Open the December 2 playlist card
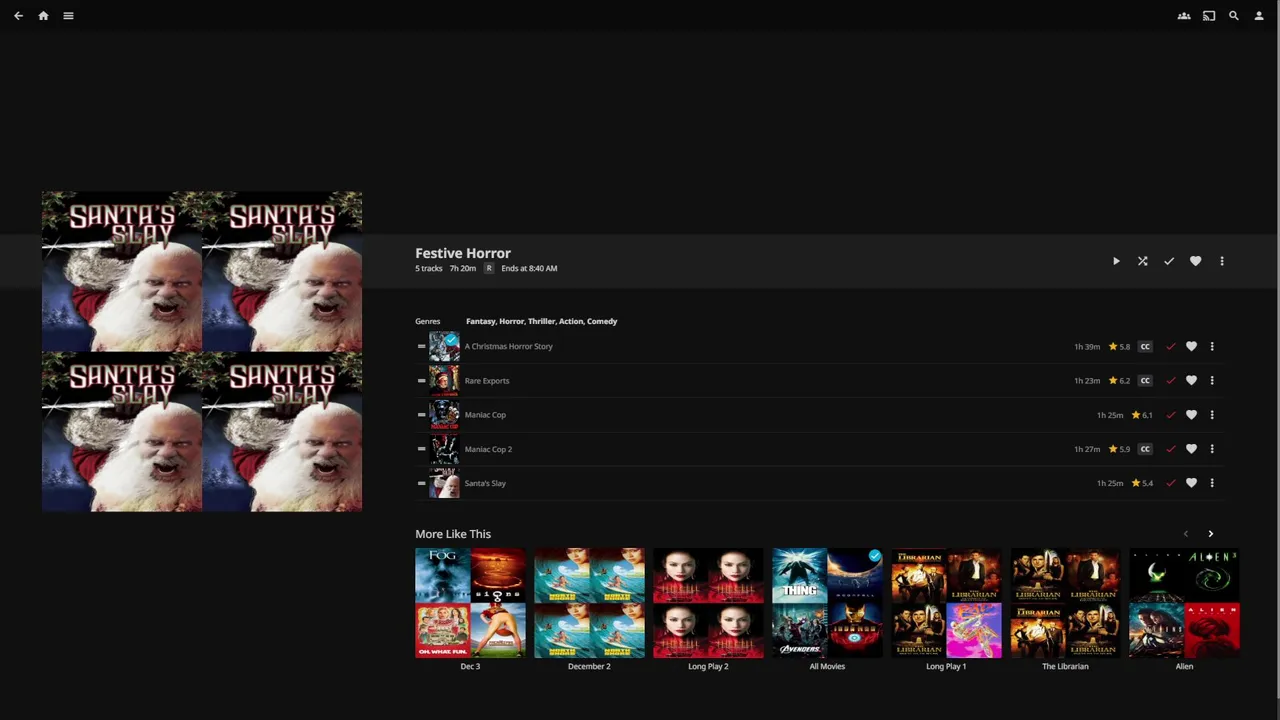Image resolution: width=1280 pixels, height=720 pixels. (589, 603)
